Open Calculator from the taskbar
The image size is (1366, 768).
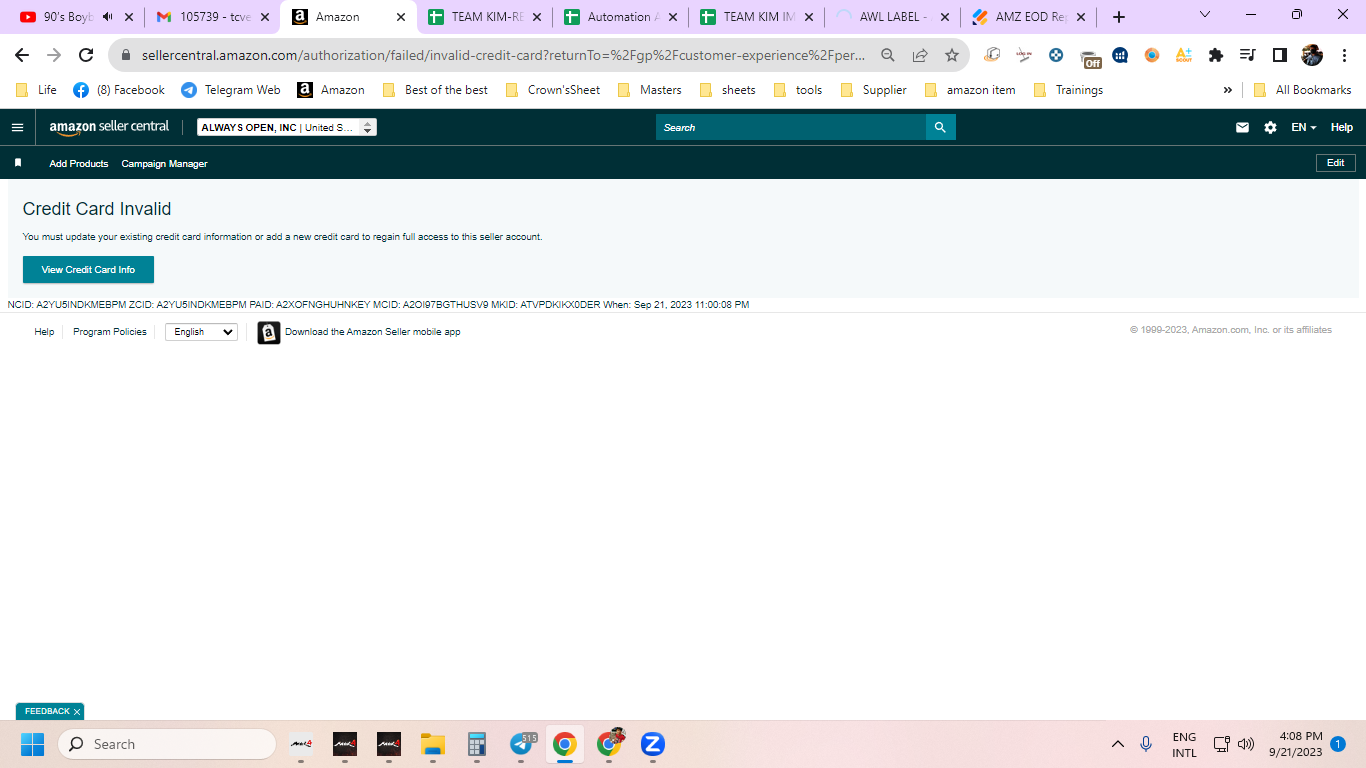point(477,744)
